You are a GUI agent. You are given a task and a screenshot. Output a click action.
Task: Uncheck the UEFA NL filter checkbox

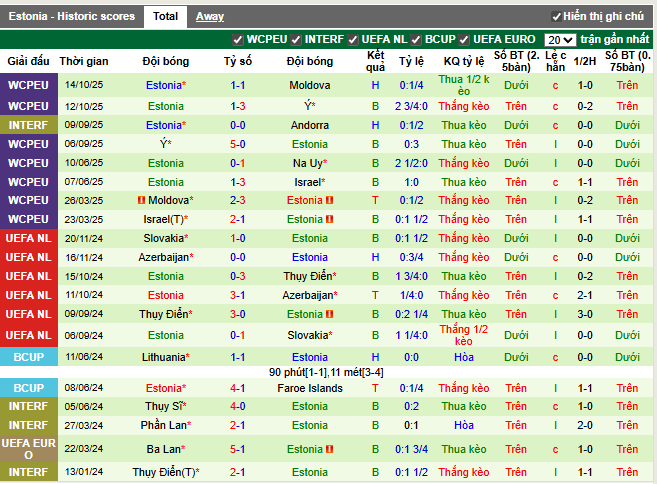[x=353, y=40]
